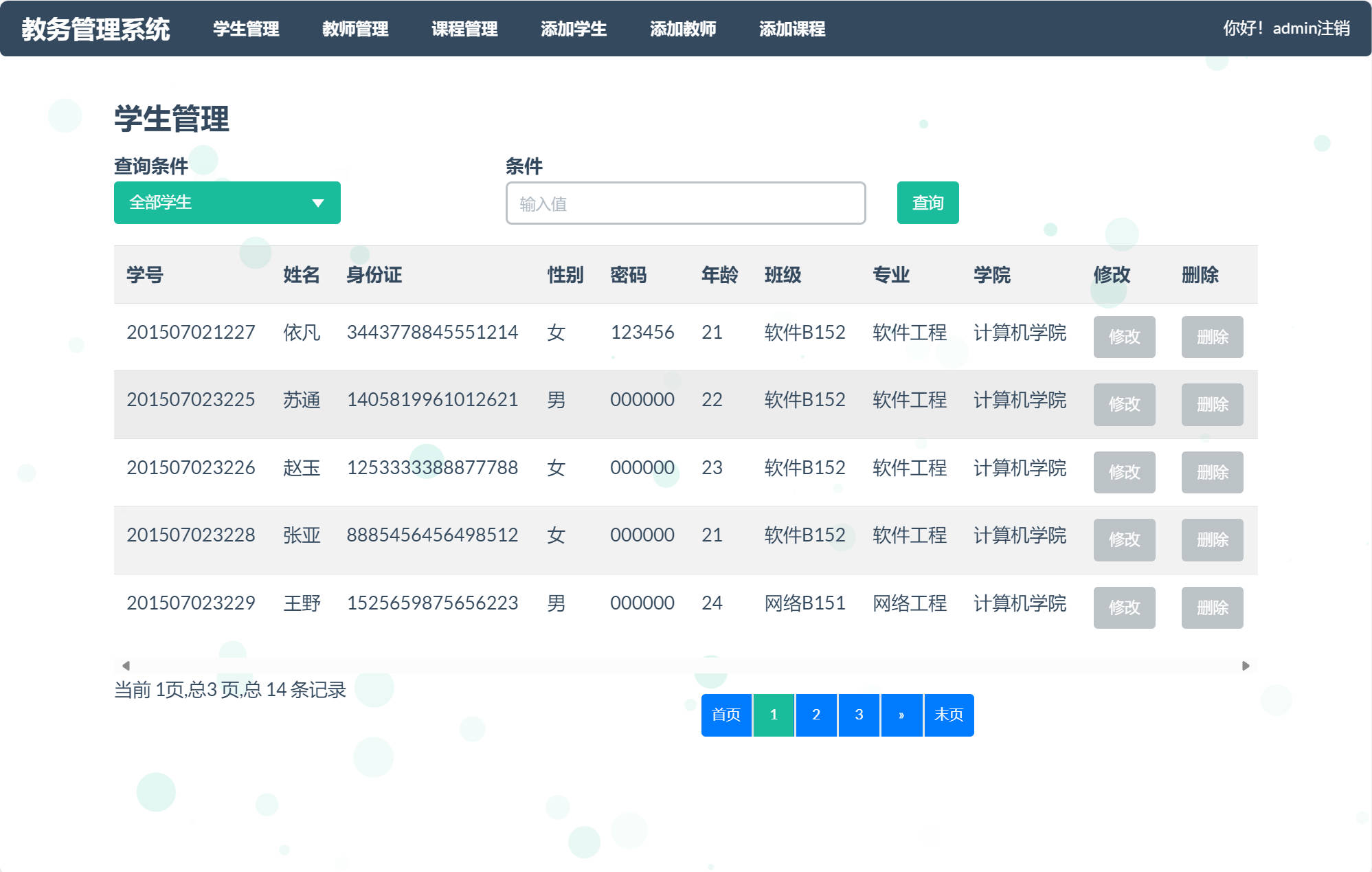Navigate to 课程管理 page
This screenshot has width=1372, height=872.
[464, 30]
